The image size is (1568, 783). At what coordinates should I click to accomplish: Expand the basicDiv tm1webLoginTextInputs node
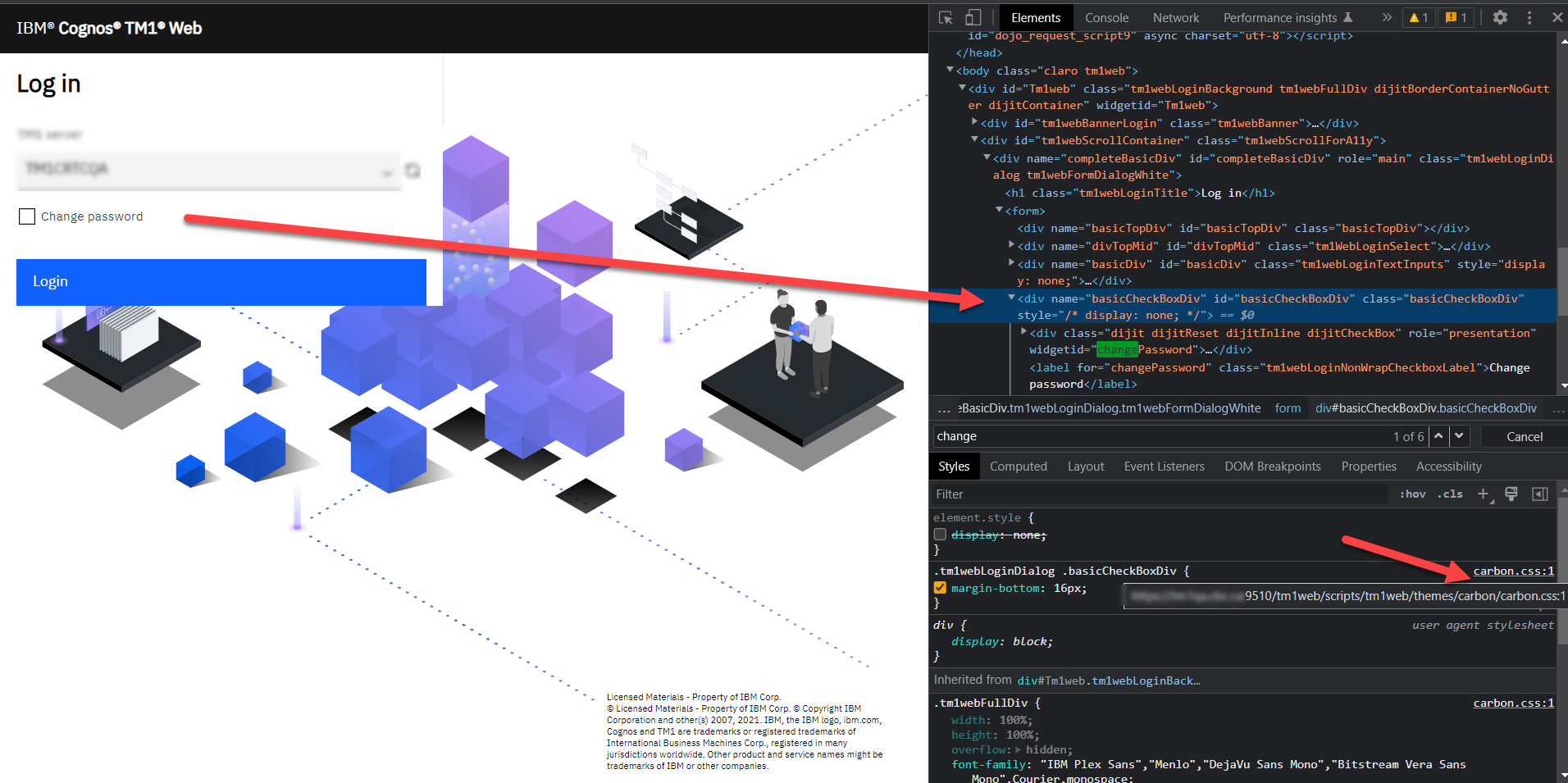(x=1011, y=263)
